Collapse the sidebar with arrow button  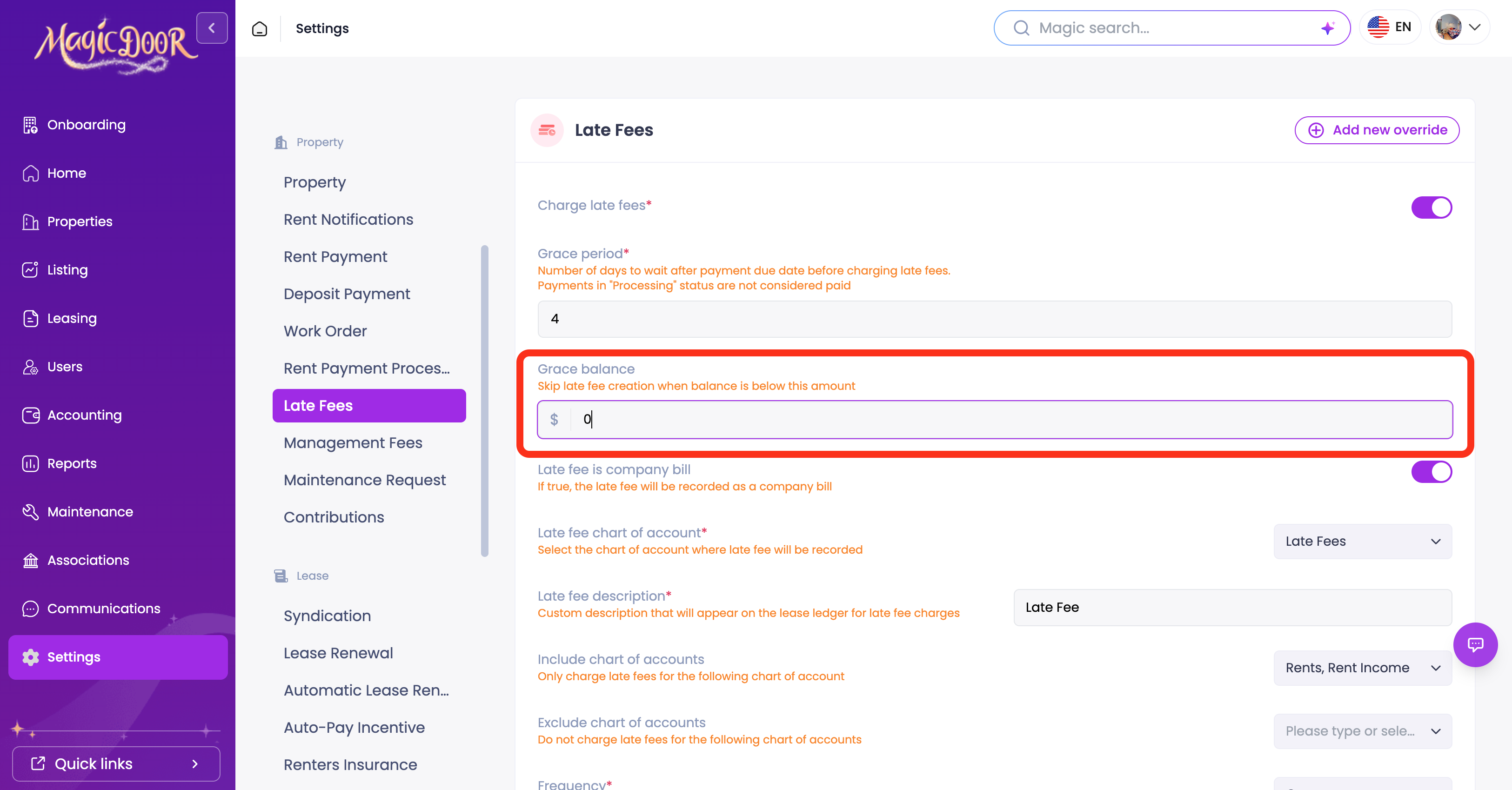(x=212, y=27)
